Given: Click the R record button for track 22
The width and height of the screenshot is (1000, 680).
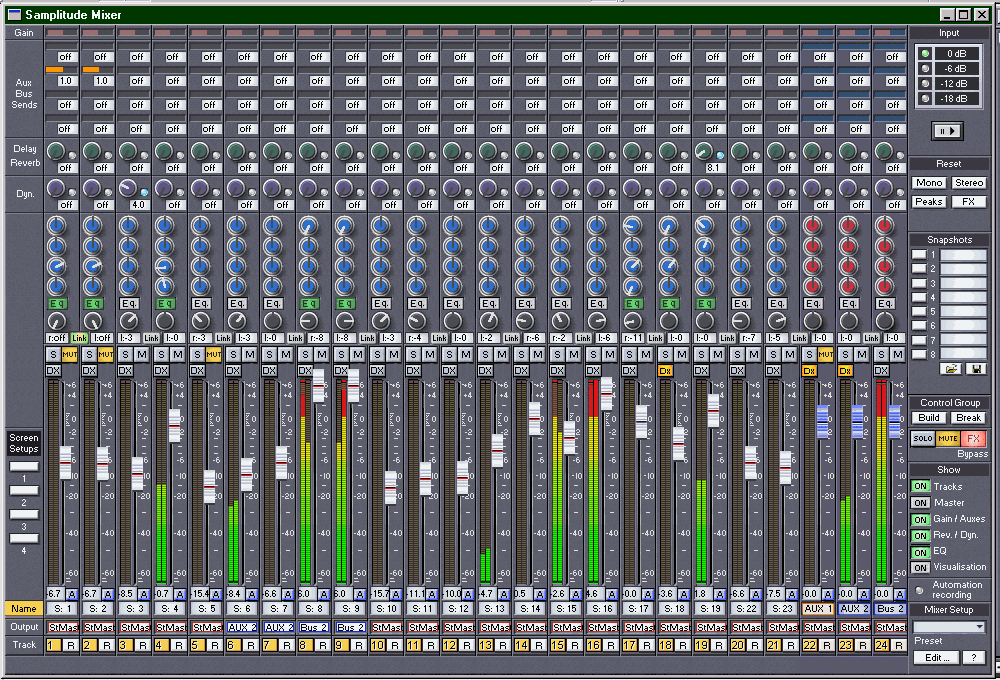Looking at the screenshot, I should [x=827, y=646].
